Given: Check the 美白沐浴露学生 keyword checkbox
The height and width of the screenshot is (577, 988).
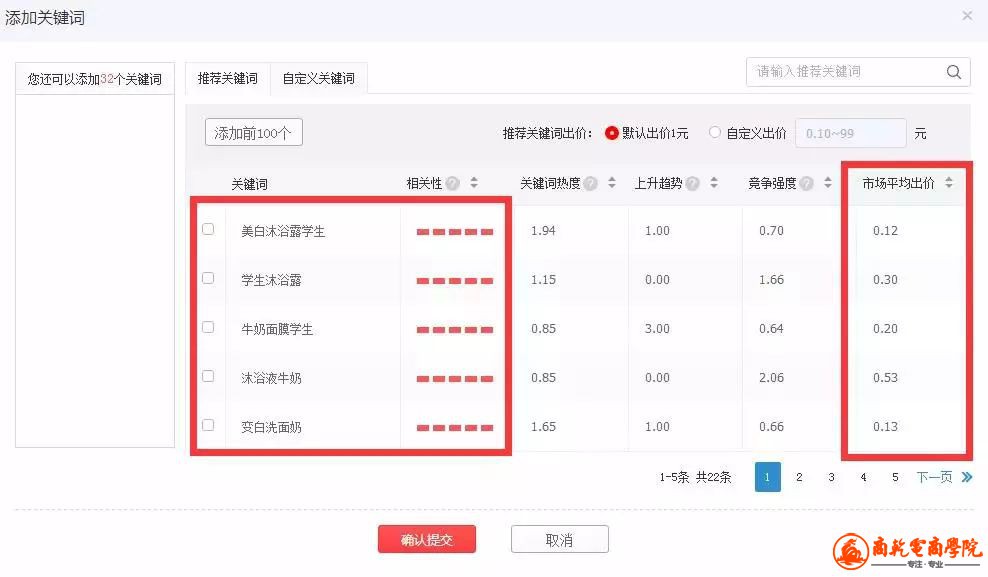Looking at the screenshot, I should pos(208,229).
